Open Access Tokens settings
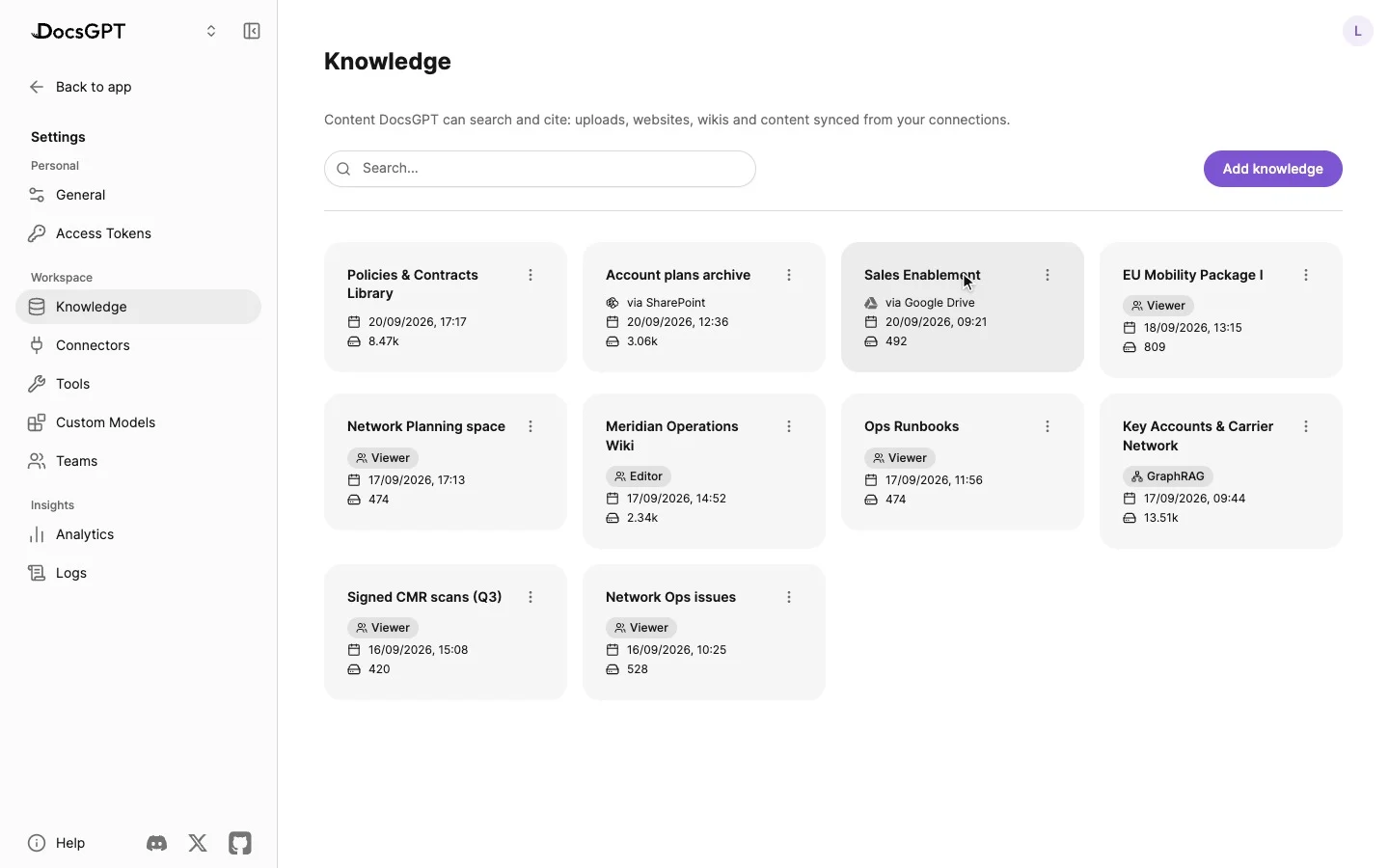The image size is (1389, 868). coord(138,233)
